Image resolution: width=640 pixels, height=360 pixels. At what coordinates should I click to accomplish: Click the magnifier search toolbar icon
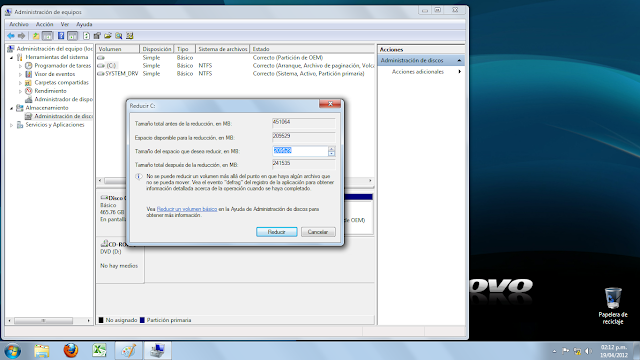point(119,36)
